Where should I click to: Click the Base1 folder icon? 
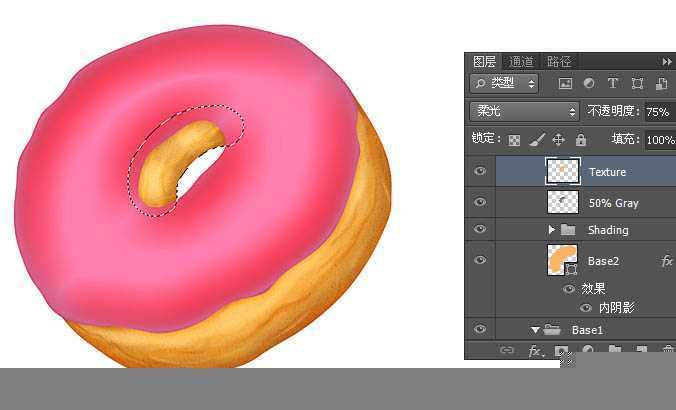click(x=552, y=330)
